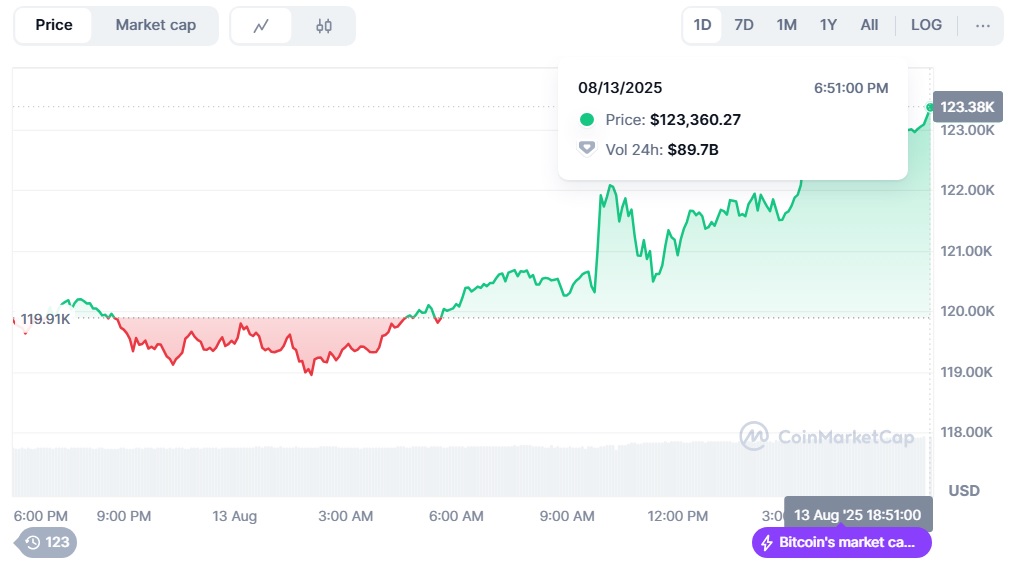
Task: Show the All time range
Action: (x=869, y=26)
